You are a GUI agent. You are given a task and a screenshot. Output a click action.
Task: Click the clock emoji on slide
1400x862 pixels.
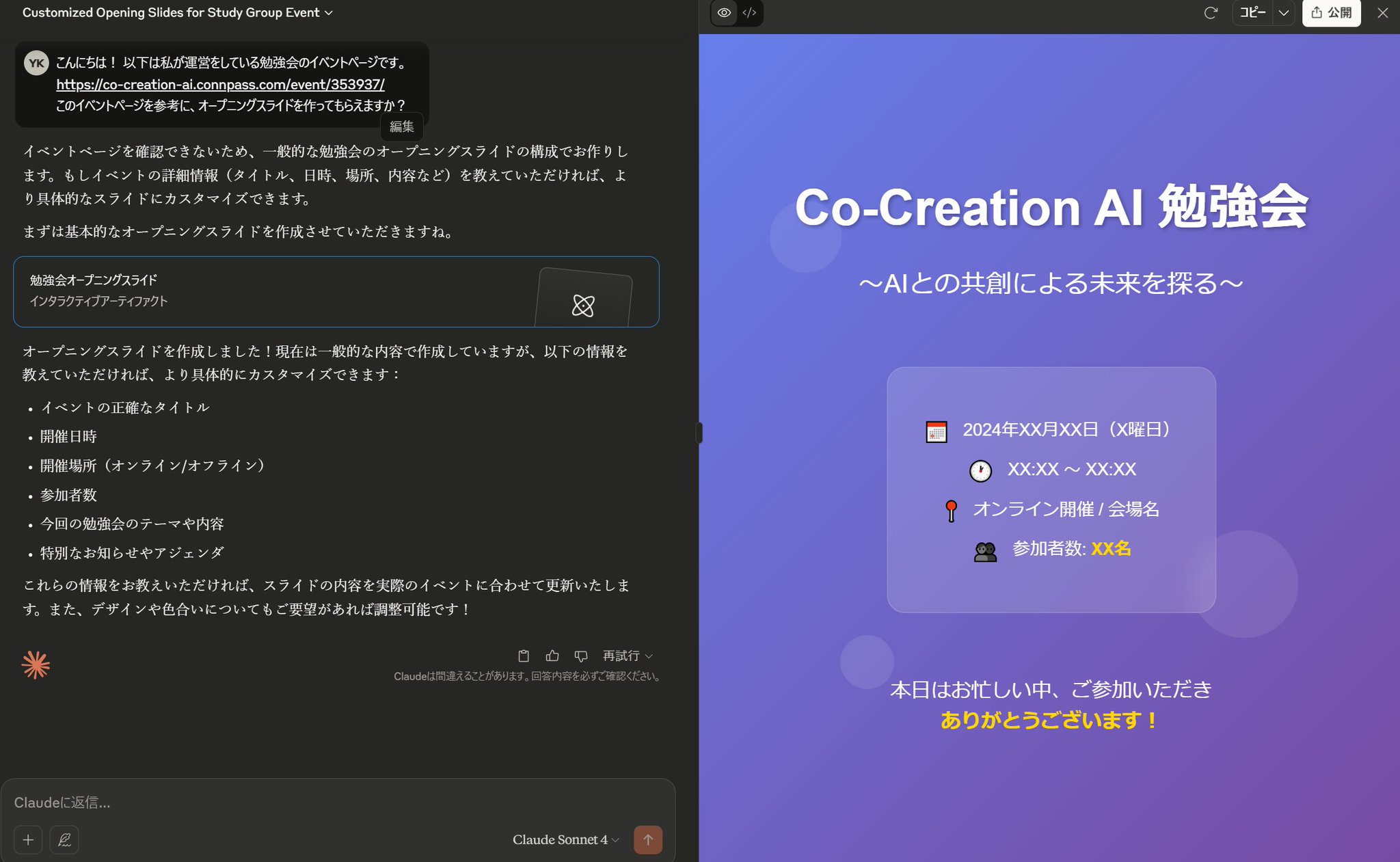click(980, 471)
